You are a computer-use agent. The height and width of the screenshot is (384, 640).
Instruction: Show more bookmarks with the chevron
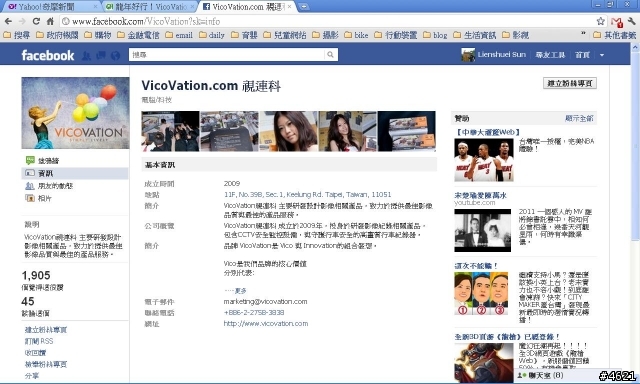583,34
